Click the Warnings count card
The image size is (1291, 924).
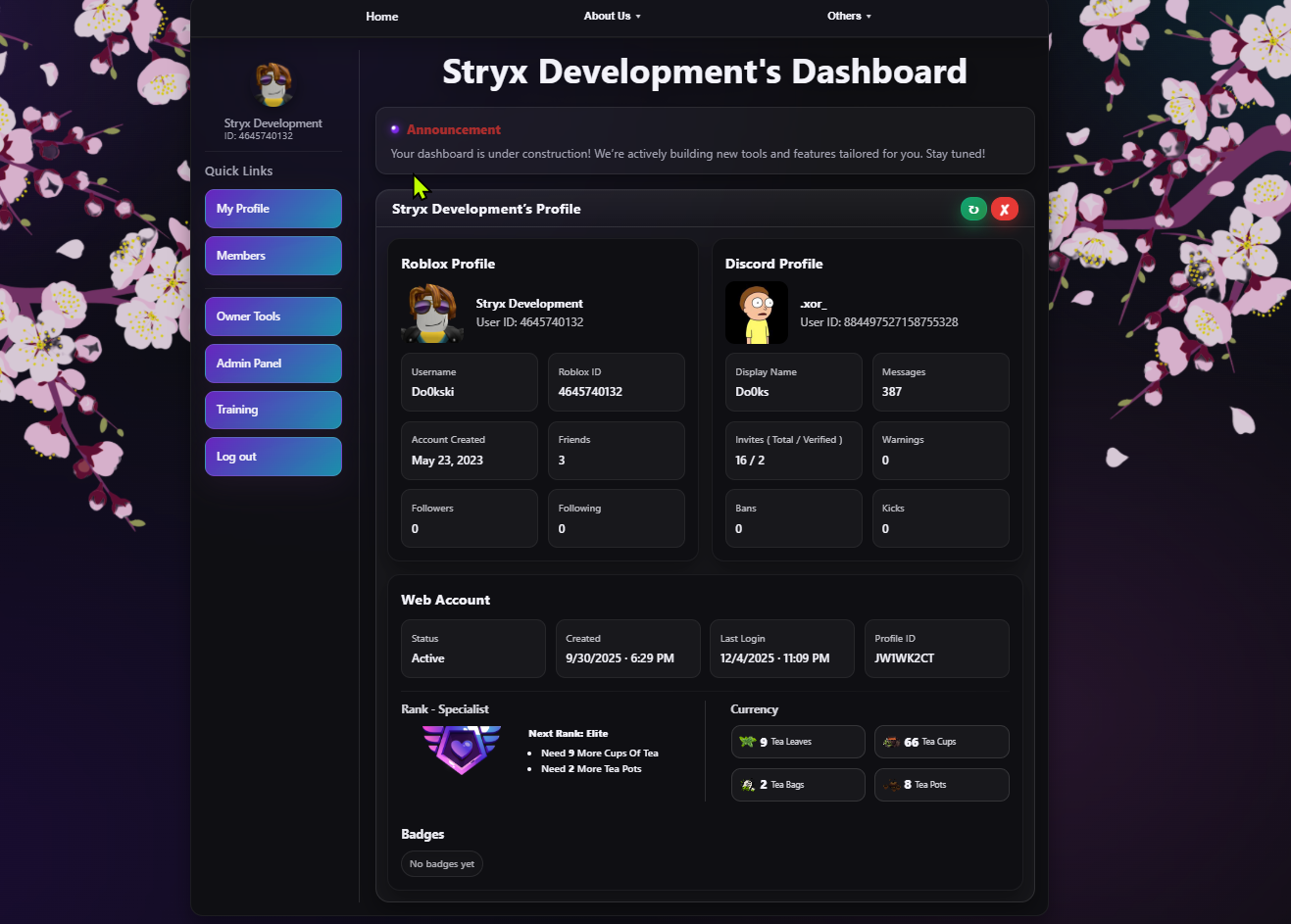(x=941, y=451)
